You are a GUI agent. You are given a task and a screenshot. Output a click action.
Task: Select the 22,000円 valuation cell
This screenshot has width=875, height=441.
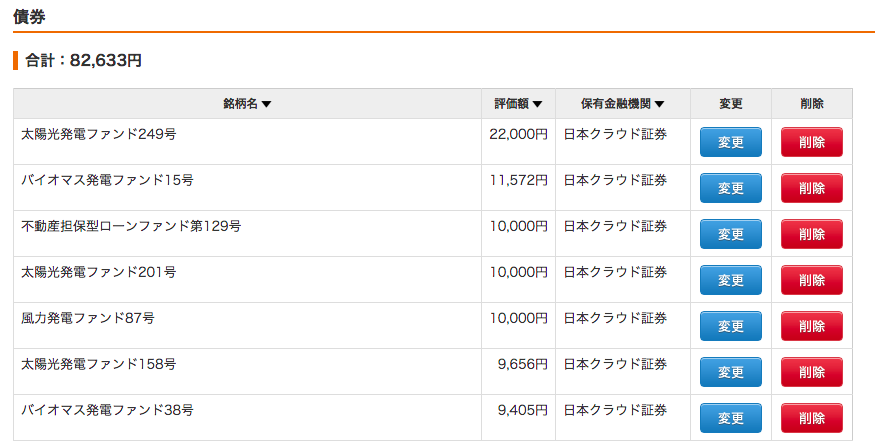coord(518,142)
